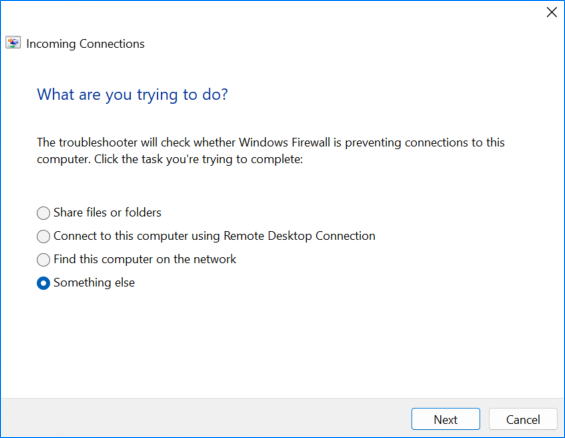Continue with the Next button
The width and height of the screenshot is (565, 438).
click(445, 419)
